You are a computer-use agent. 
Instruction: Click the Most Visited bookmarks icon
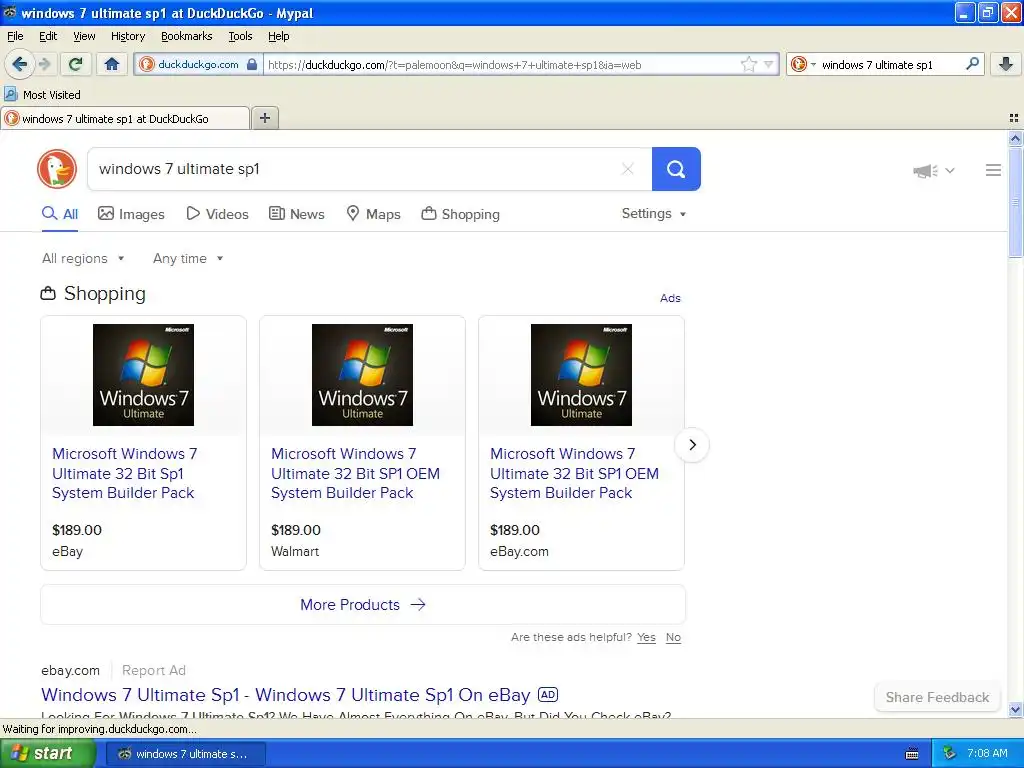click(x=11, y=94)
